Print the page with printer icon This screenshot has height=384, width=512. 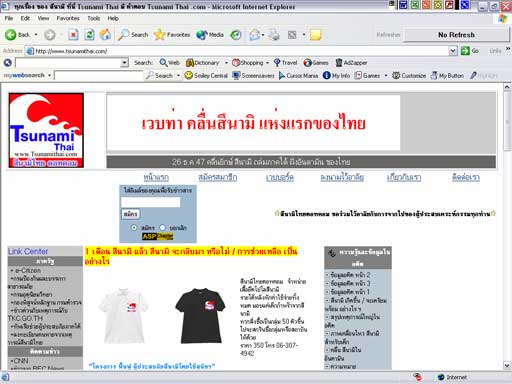click(274, 35)
